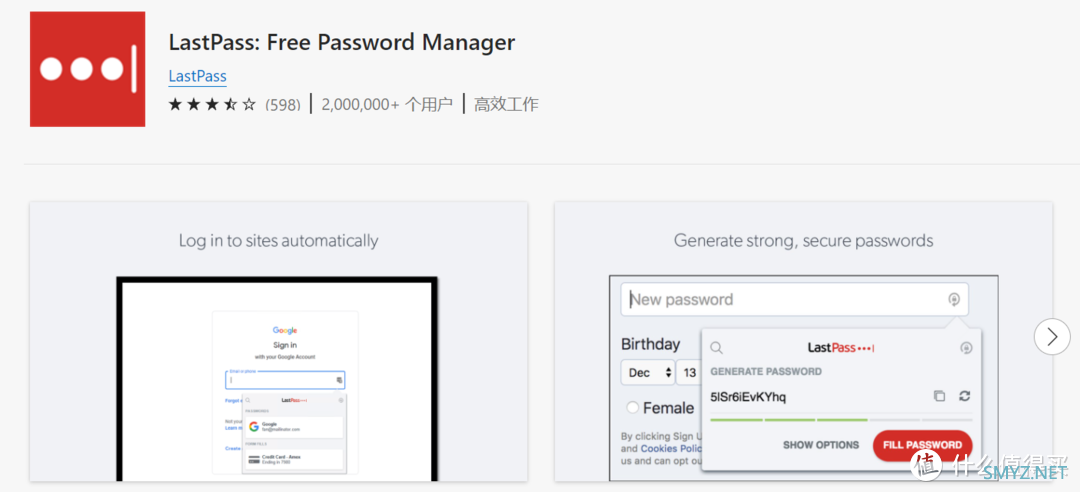
Task: Click SHOW OPTIONS in the password popup
Action: [x=821, y=445]
